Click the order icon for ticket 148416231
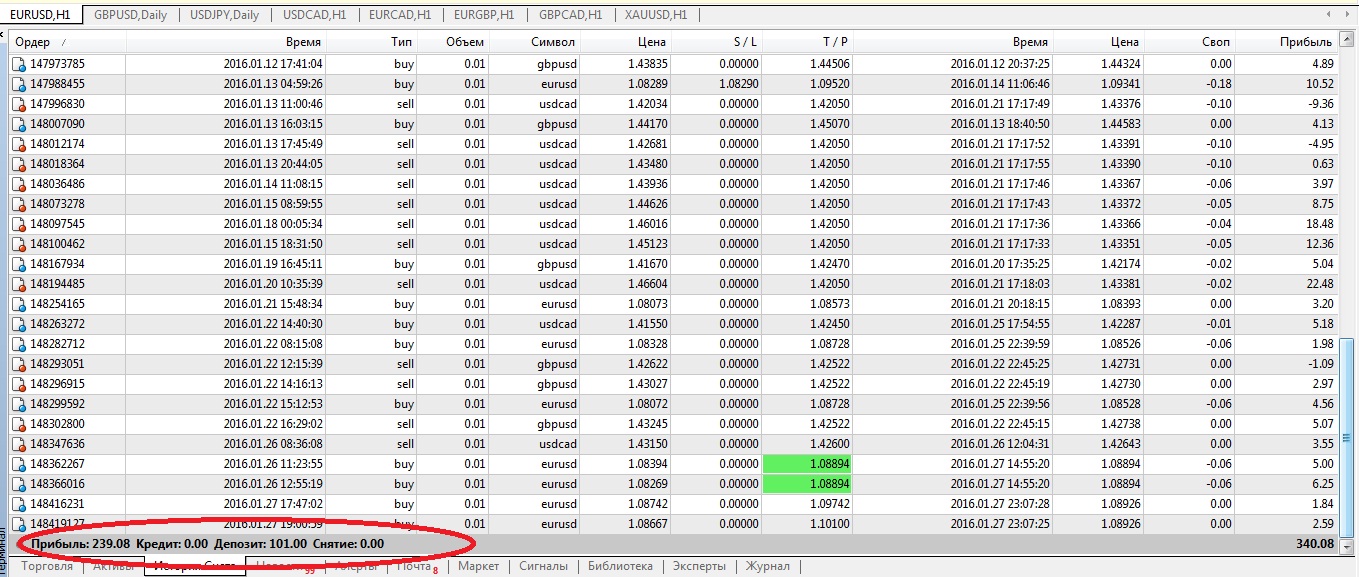This screenshot has width=1359, height=577. click(19, 504)
